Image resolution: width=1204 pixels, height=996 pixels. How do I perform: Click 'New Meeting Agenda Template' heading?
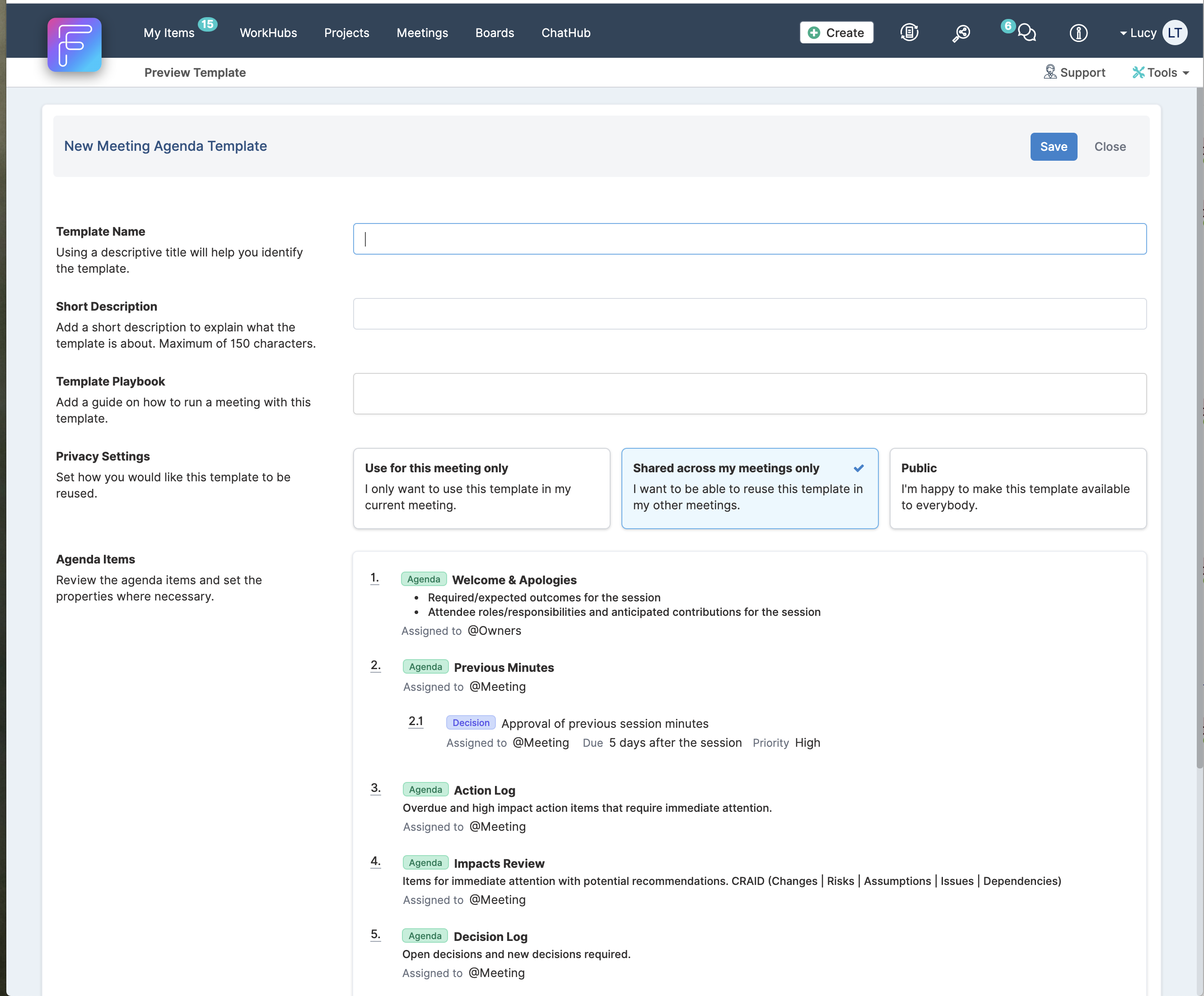(165, 146)
